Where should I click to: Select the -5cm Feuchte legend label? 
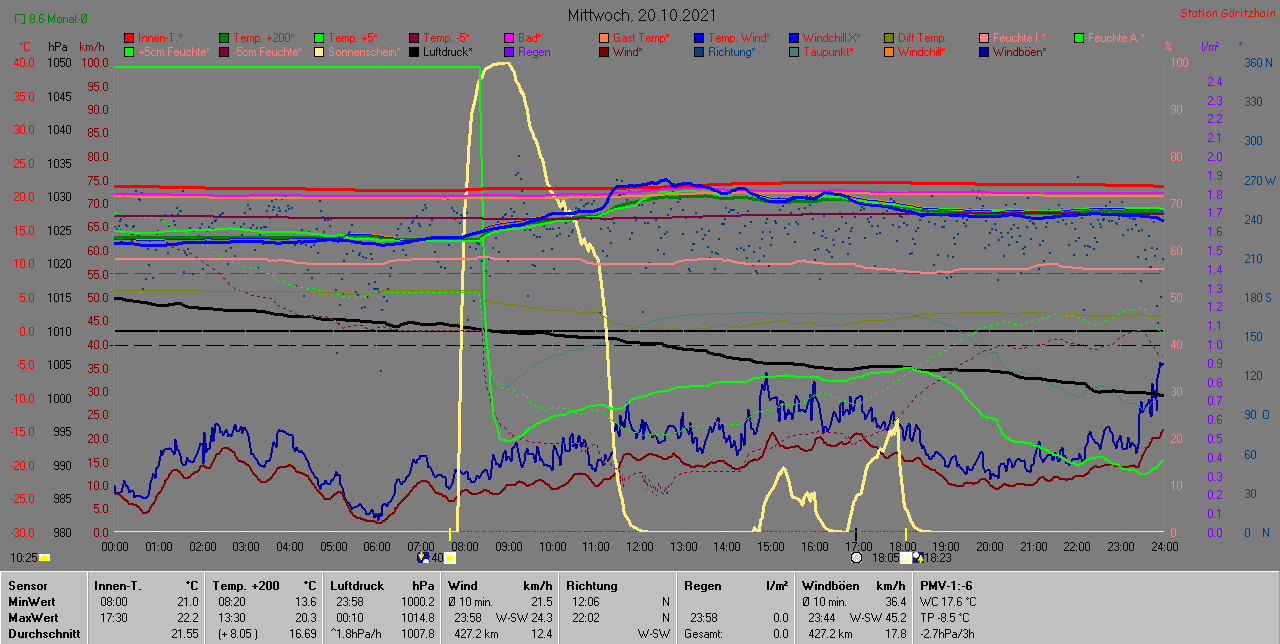click(x=267, y=51)
